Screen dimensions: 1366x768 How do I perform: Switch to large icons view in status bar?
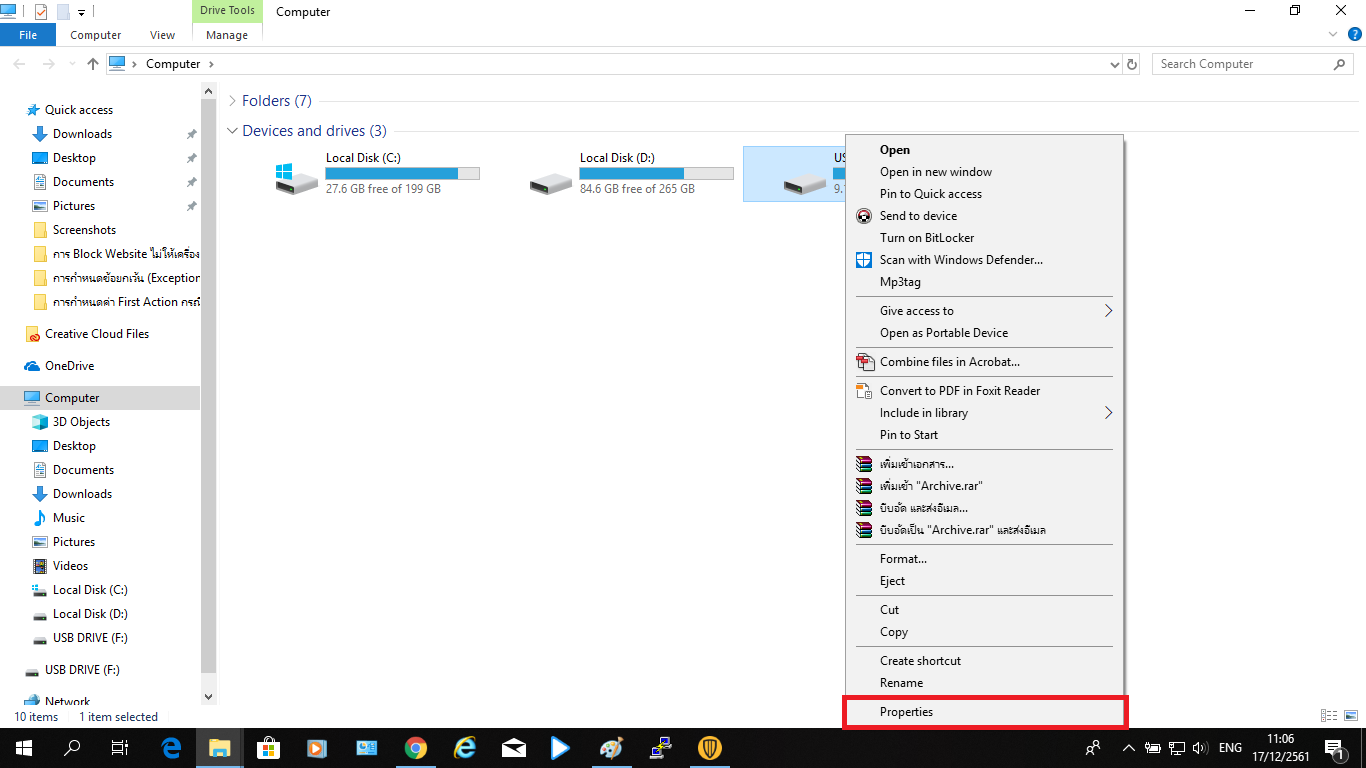pos(1351,716)
